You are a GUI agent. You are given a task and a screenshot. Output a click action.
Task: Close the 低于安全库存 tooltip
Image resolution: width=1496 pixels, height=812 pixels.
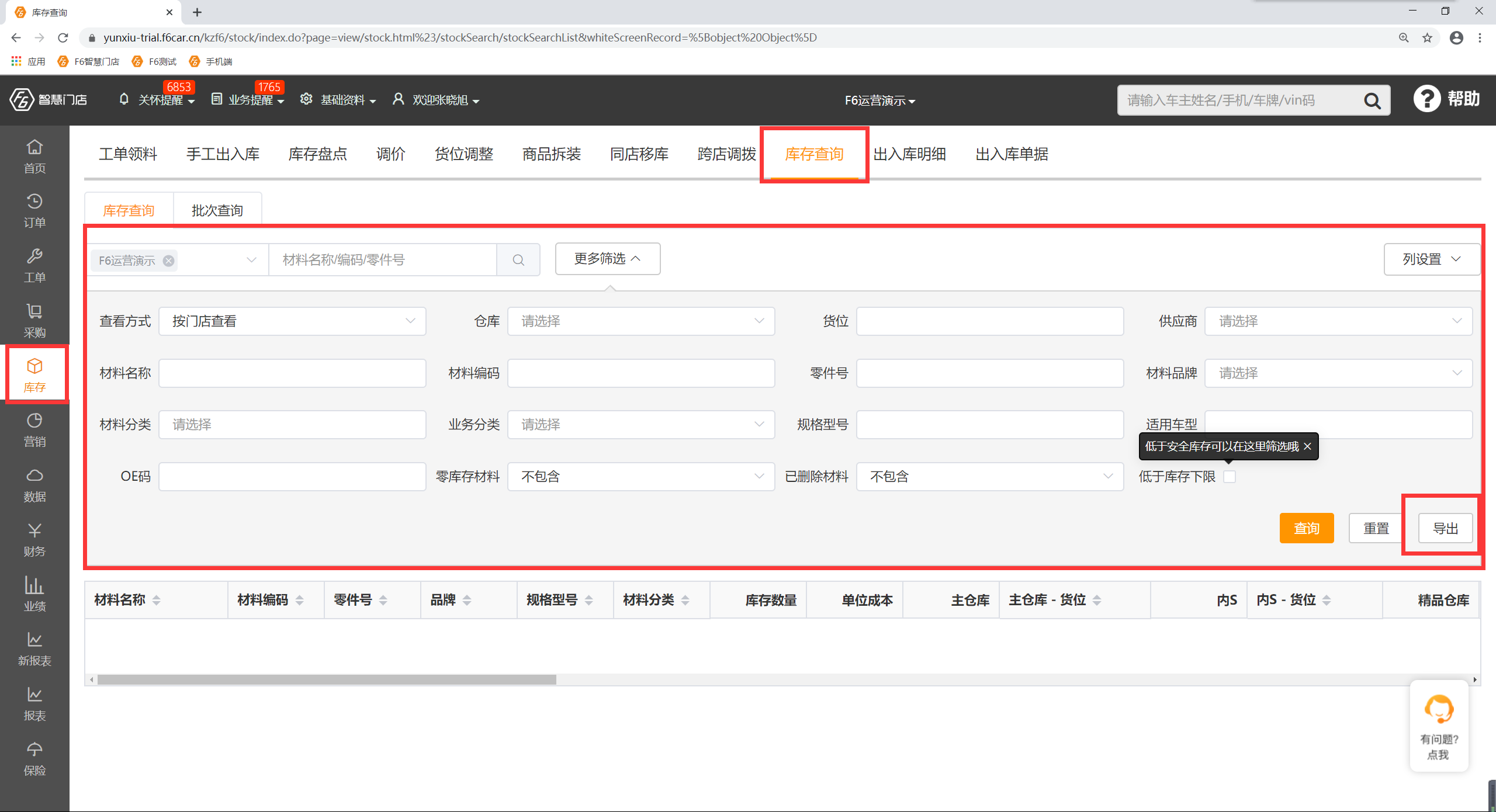coord(1308,446)
